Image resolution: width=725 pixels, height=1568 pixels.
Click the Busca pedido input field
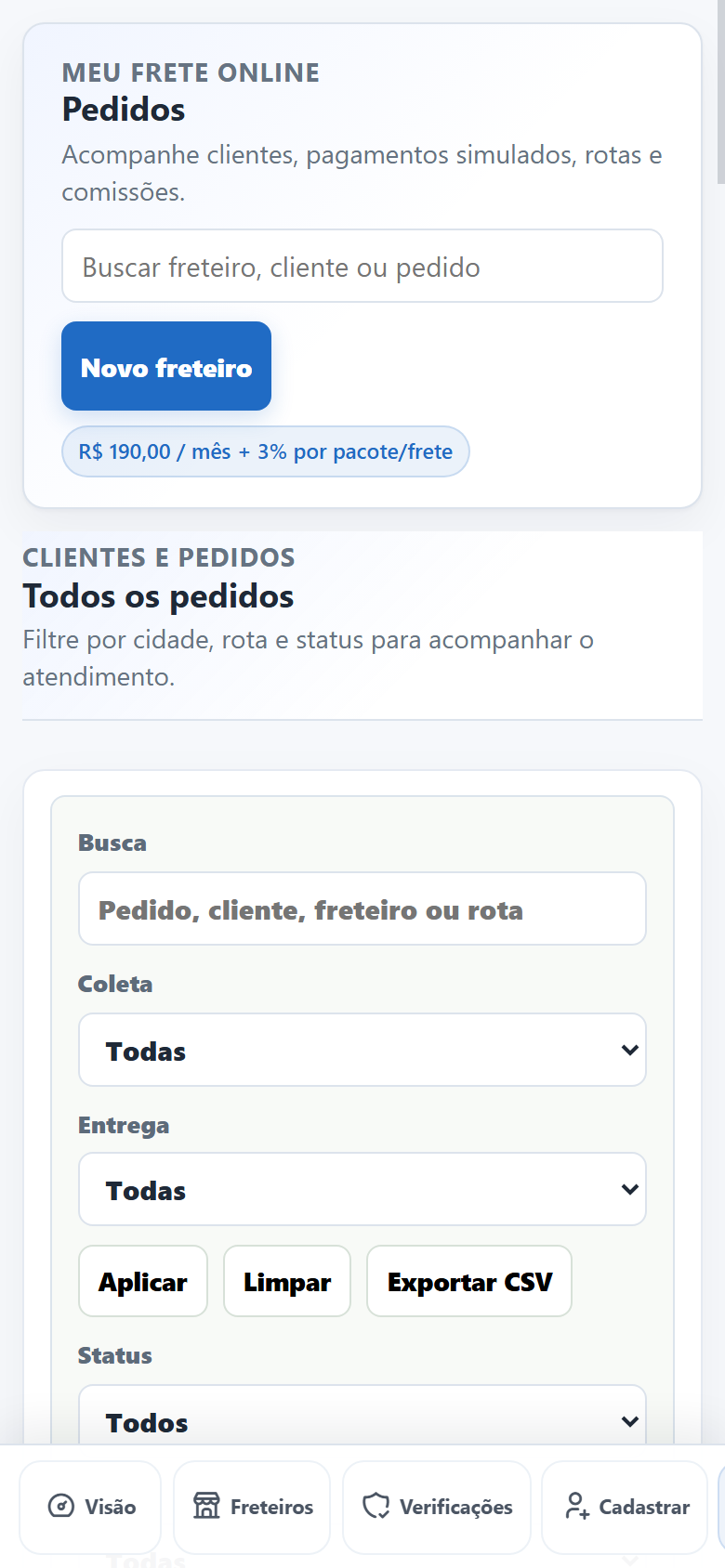pos(362,908)
